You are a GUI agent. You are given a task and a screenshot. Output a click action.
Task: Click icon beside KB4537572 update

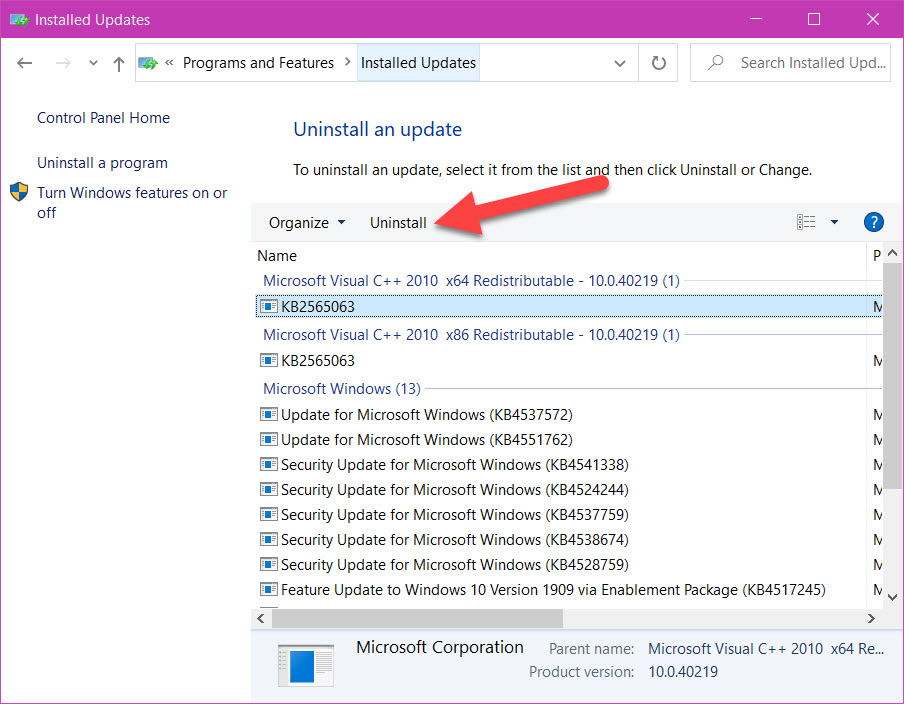(x=269, y=414)
